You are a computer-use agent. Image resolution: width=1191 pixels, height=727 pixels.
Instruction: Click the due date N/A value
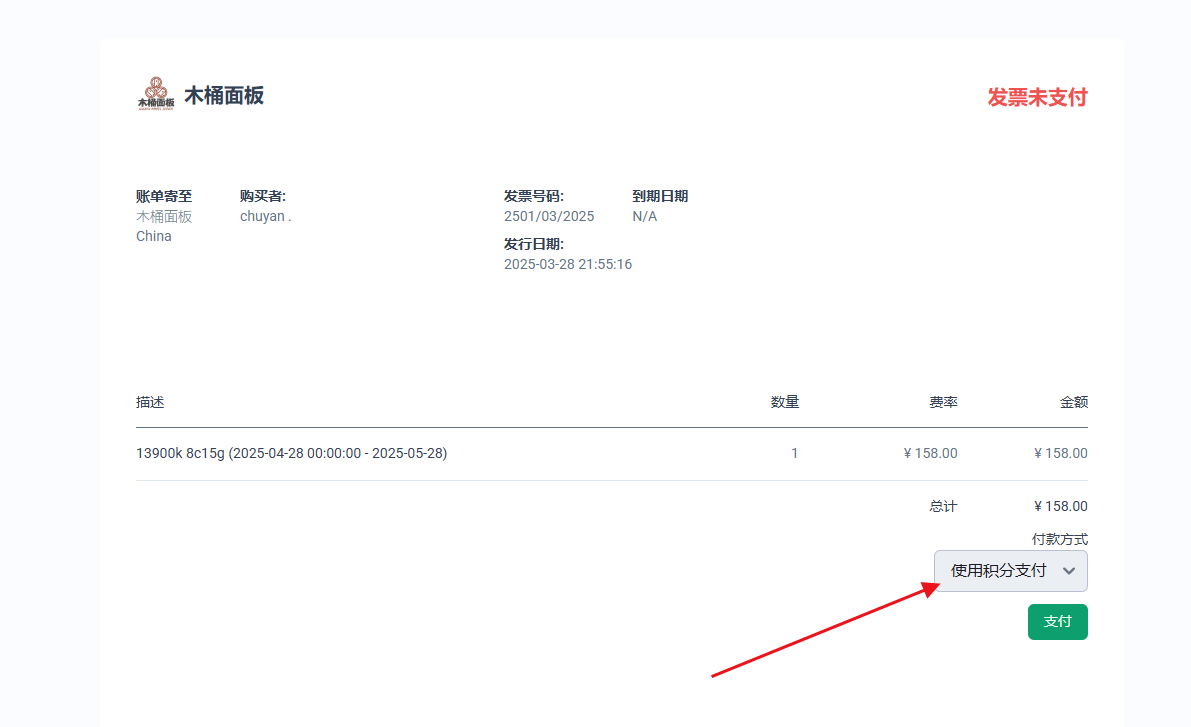(644, 216)
